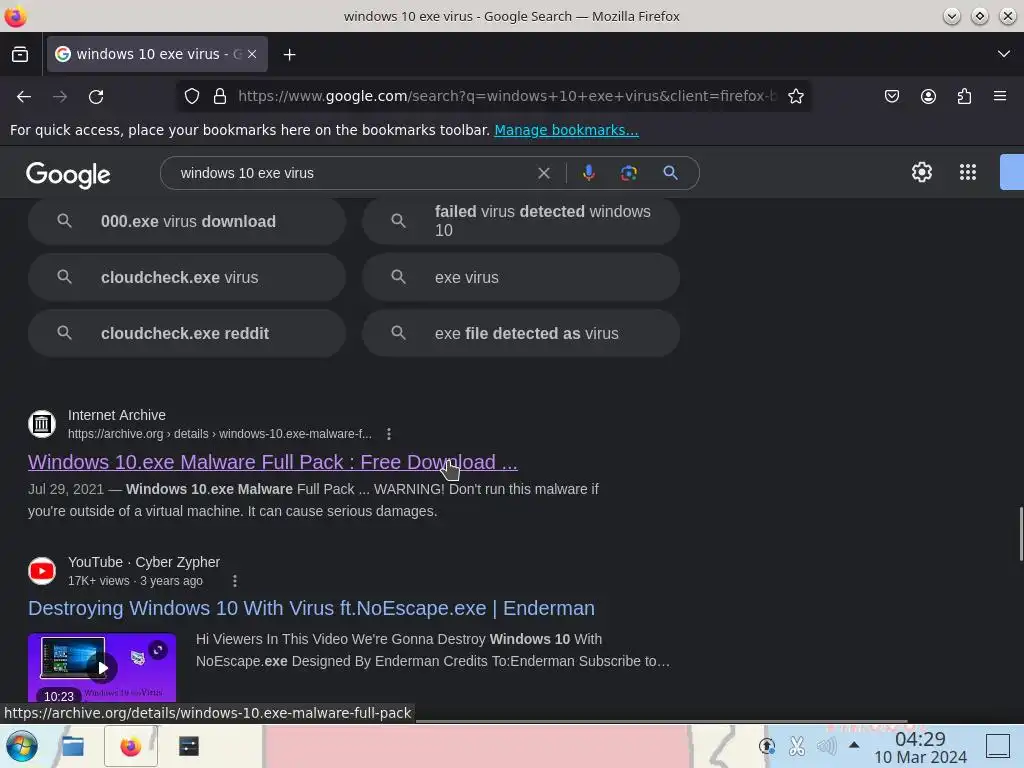Go back with the back arrow
Image resolution: width=1024 pixels, height=768 pixels.
coord(24,97)
